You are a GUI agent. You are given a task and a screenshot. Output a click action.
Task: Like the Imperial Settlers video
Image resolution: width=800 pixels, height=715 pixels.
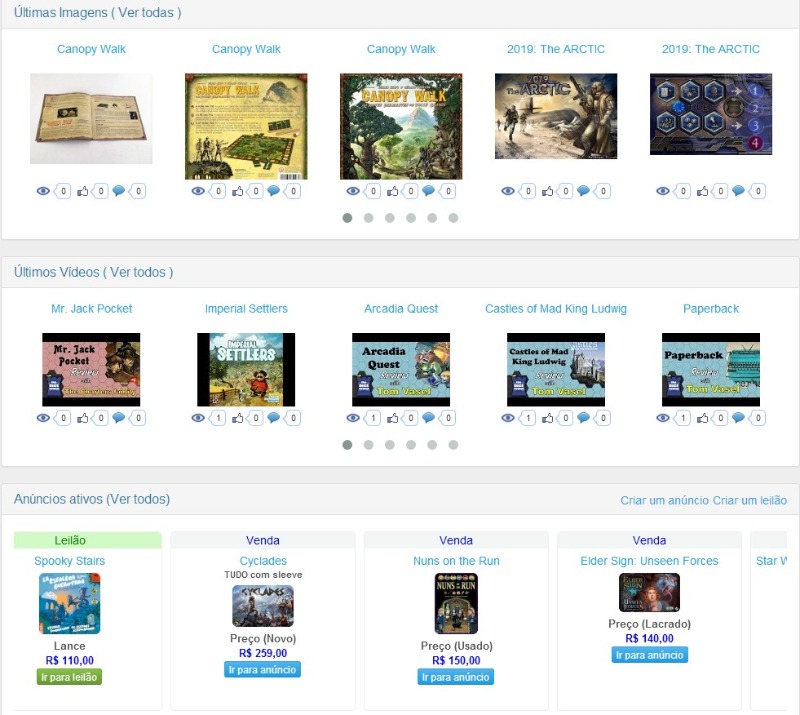click(238, 418)
